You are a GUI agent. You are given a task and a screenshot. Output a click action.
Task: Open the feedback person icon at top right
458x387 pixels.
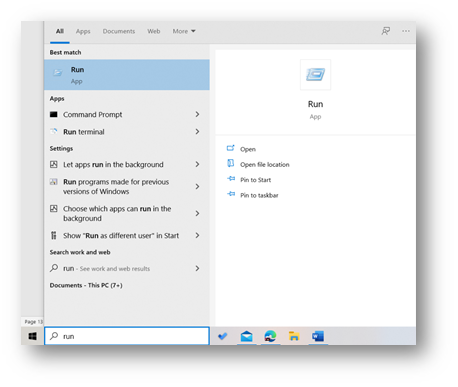coord(386,31)
